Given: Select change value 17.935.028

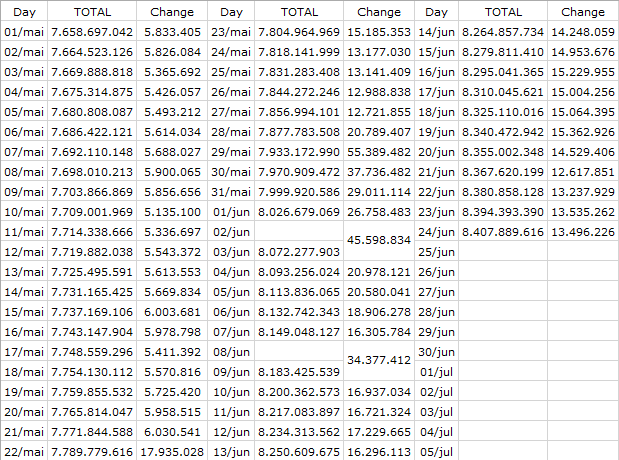Looking at the screenshot, I should (172, 452).
